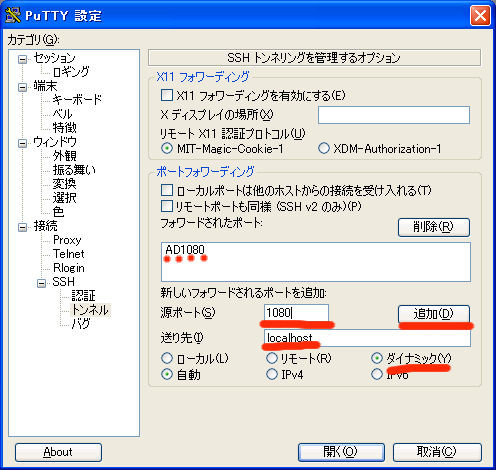Select XDM-Authorization-1 radio button
Screen dimensions: 496x470
(324, 148)
